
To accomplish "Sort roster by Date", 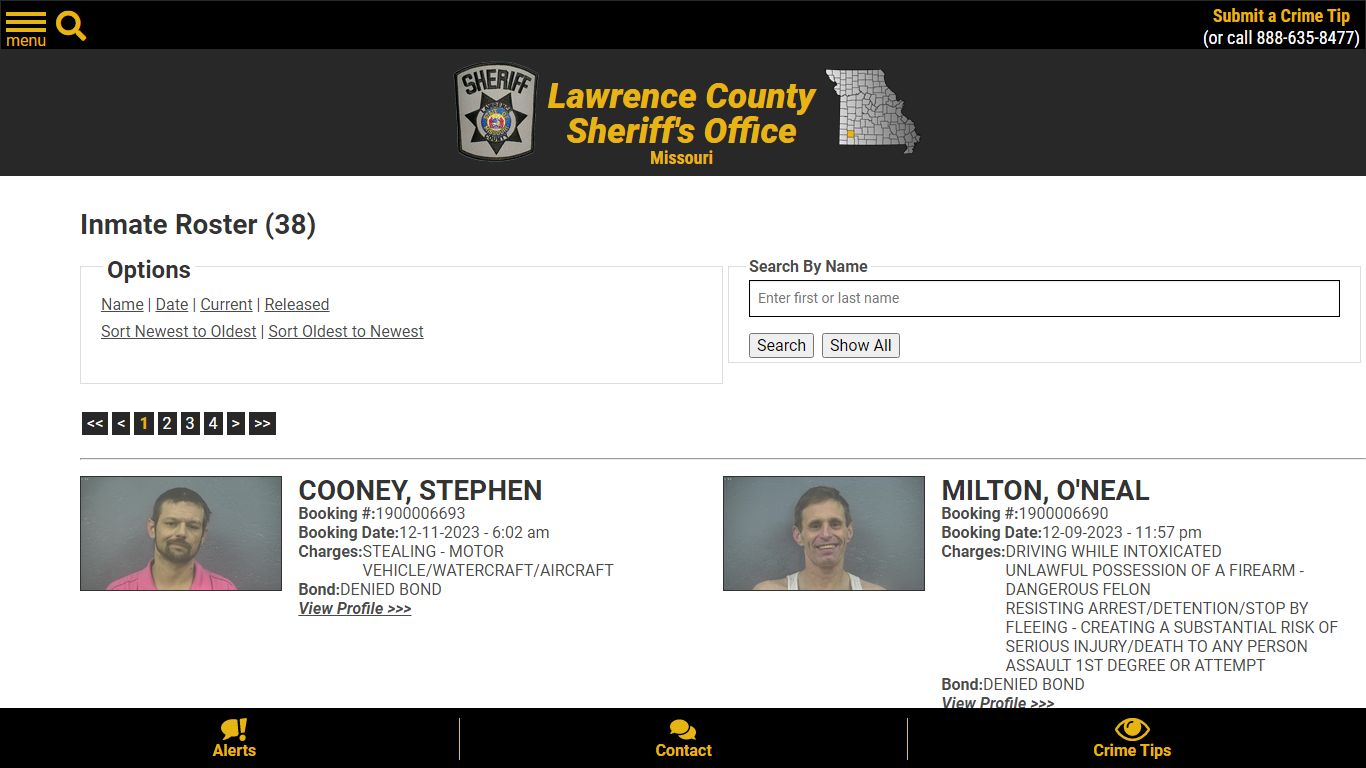I will [x=172, y=304].
